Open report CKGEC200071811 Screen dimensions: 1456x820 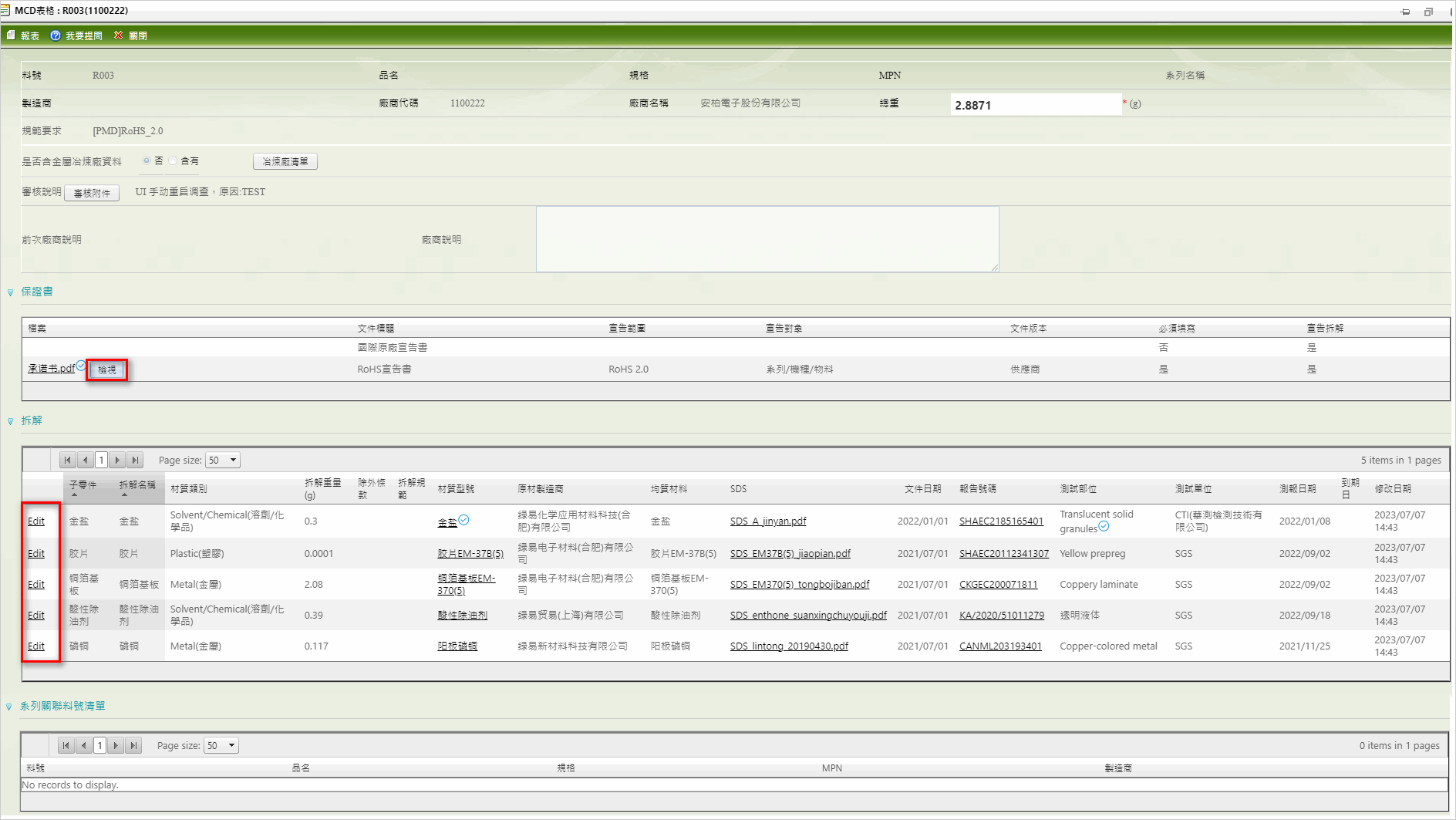pyautogui.click(x=999, y=585)
